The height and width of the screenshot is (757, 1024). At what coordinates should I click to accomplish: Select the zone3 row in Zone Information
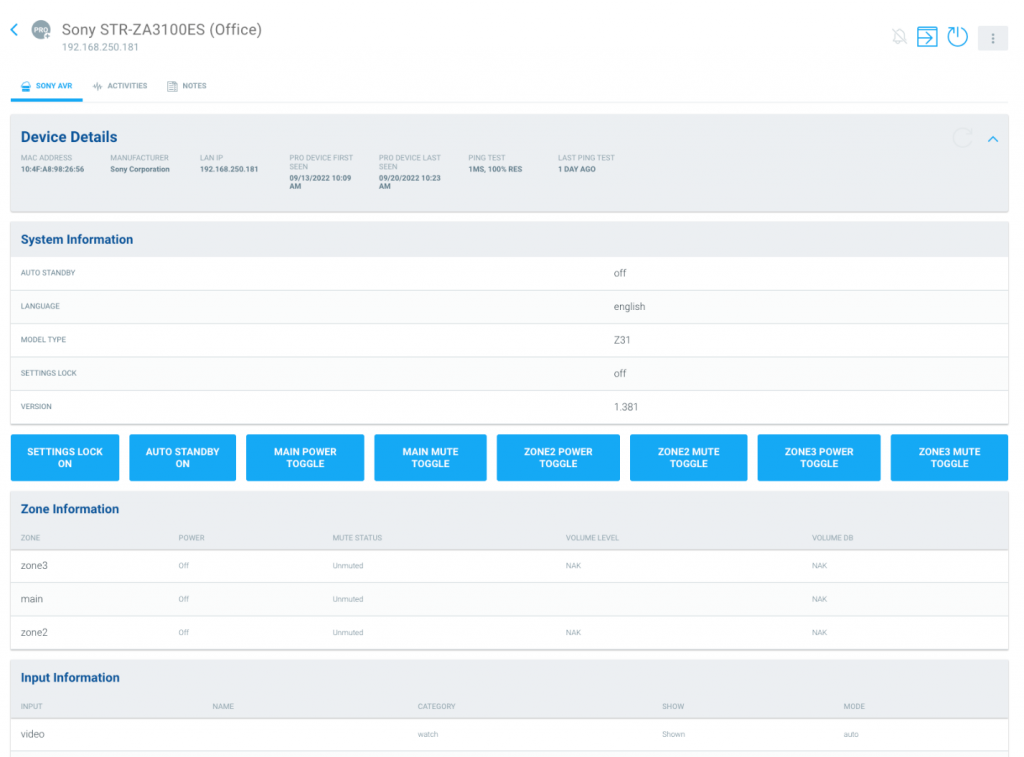509,566
